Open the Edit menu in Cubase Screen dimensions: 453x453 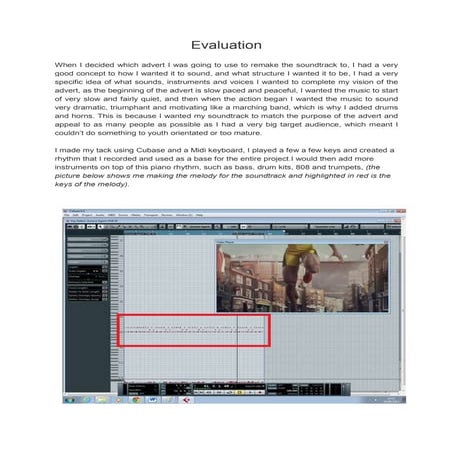click(x=75, y=215)
